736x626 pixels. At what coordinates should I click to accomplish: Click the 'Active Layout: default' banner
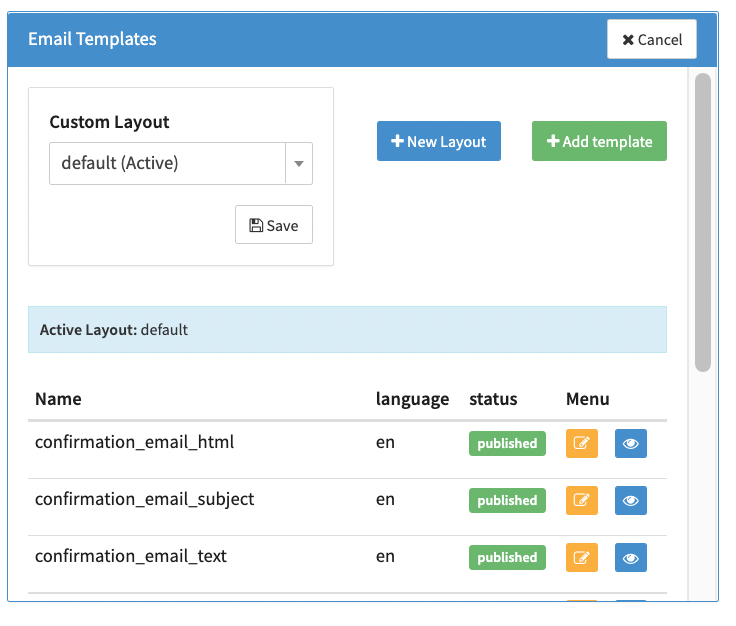[347, 329]
